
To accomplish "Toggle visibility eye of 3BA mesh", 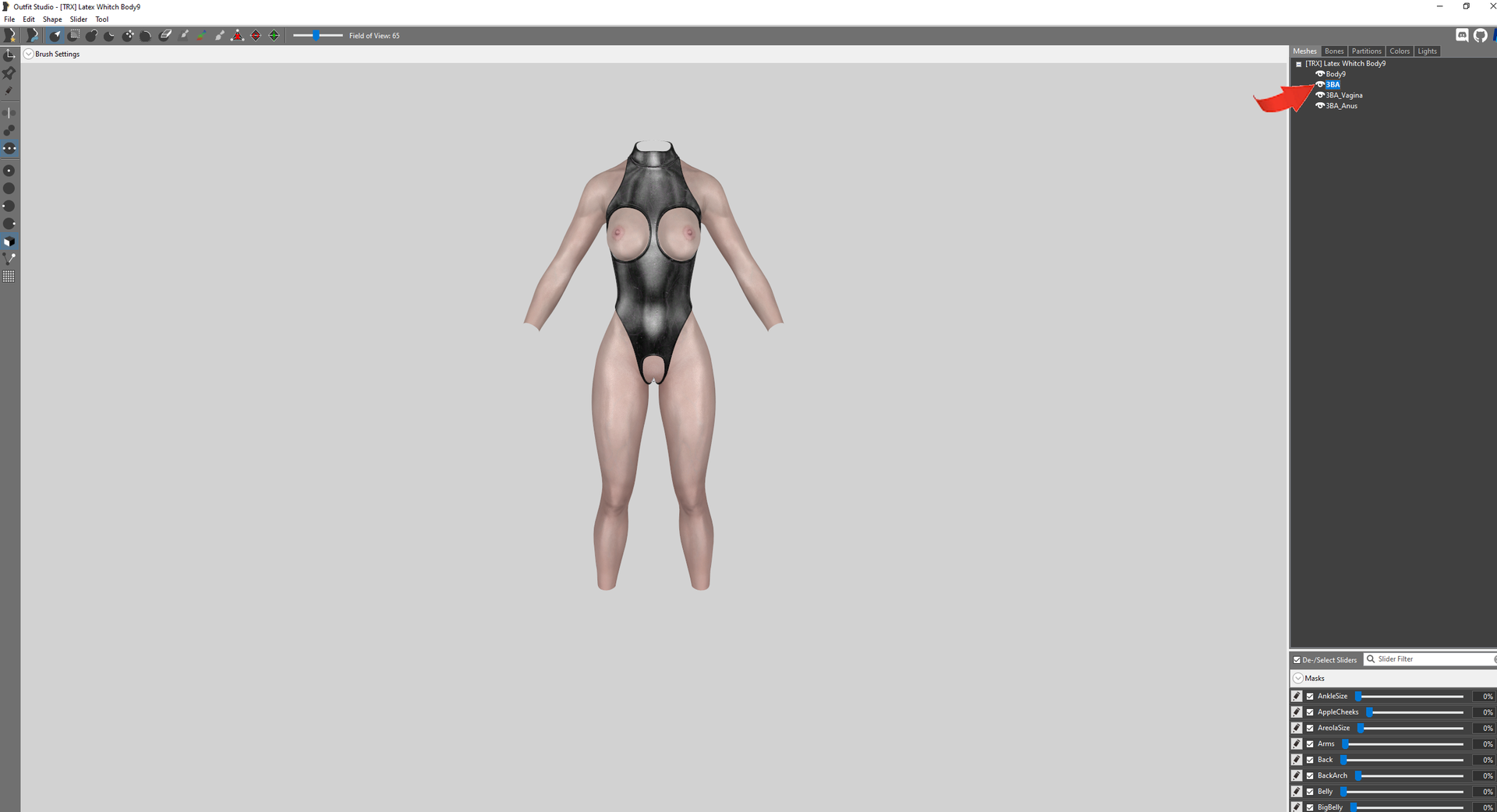I will pos(1320,85).
